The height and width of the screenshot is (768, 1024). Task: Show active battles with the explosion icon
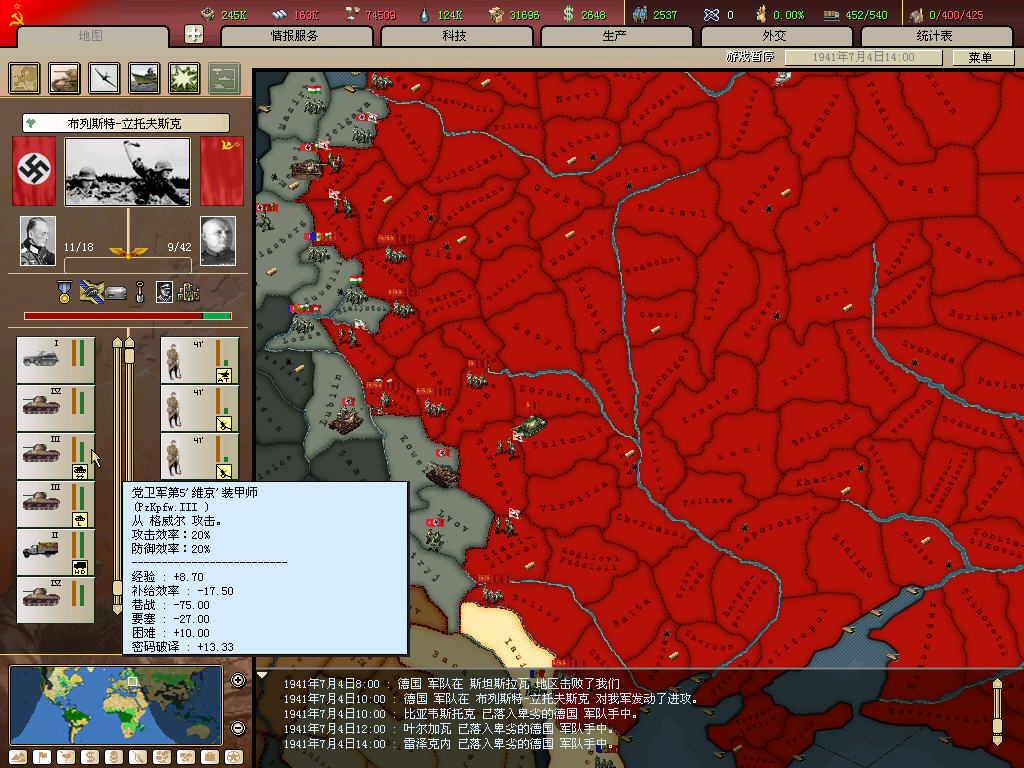[x=184, y=77]
